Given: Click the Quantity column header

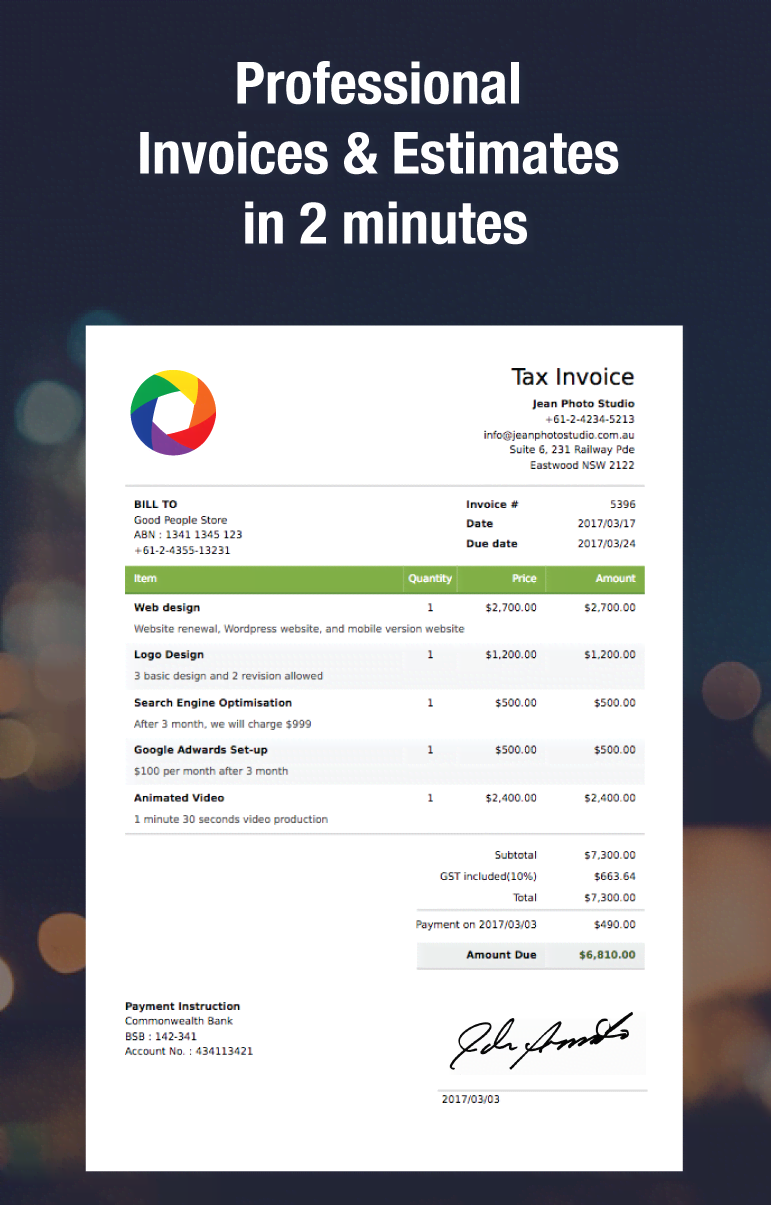Looking at the screenshot, I should pyautogui.click(x=430, y=579).
